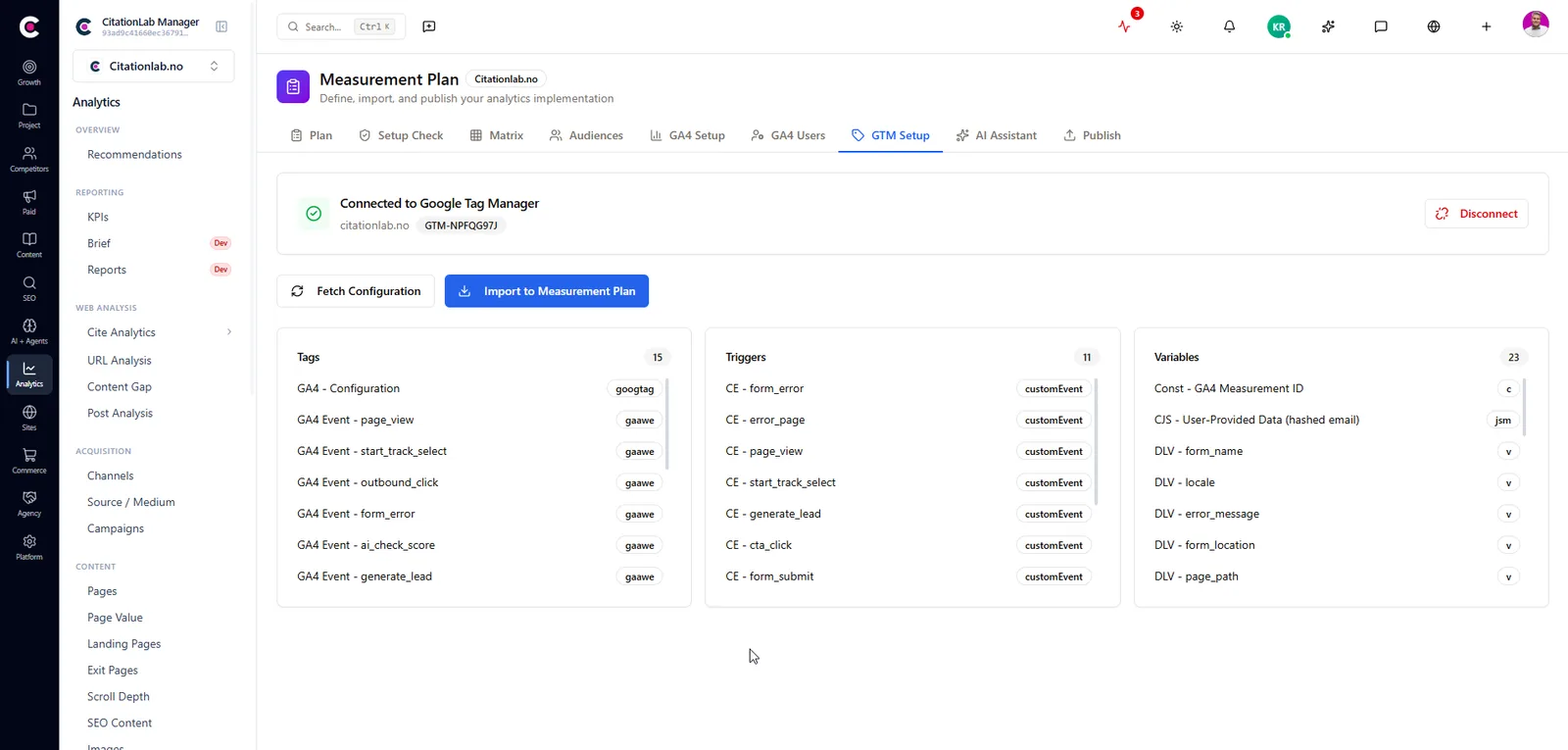The width and height of the screenshot is (1568, 750).
Task: Open the Agency section icon
Action: tap(29, 504)
